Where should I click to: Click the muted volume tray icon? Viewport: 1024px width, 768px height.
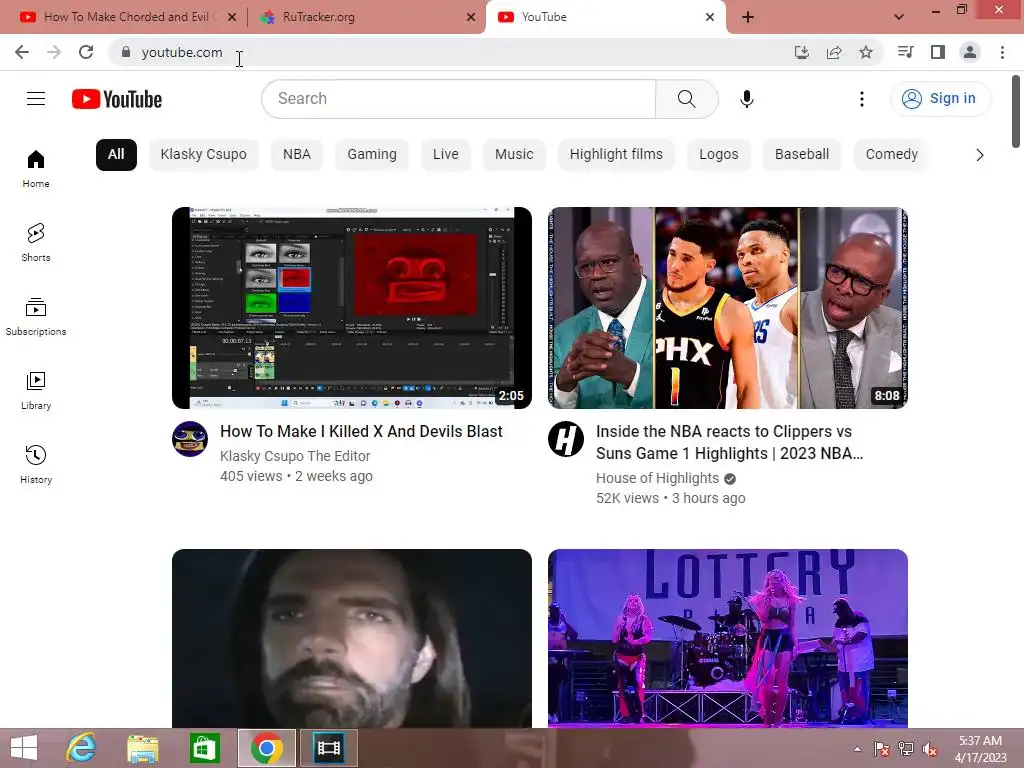point(930,749)
